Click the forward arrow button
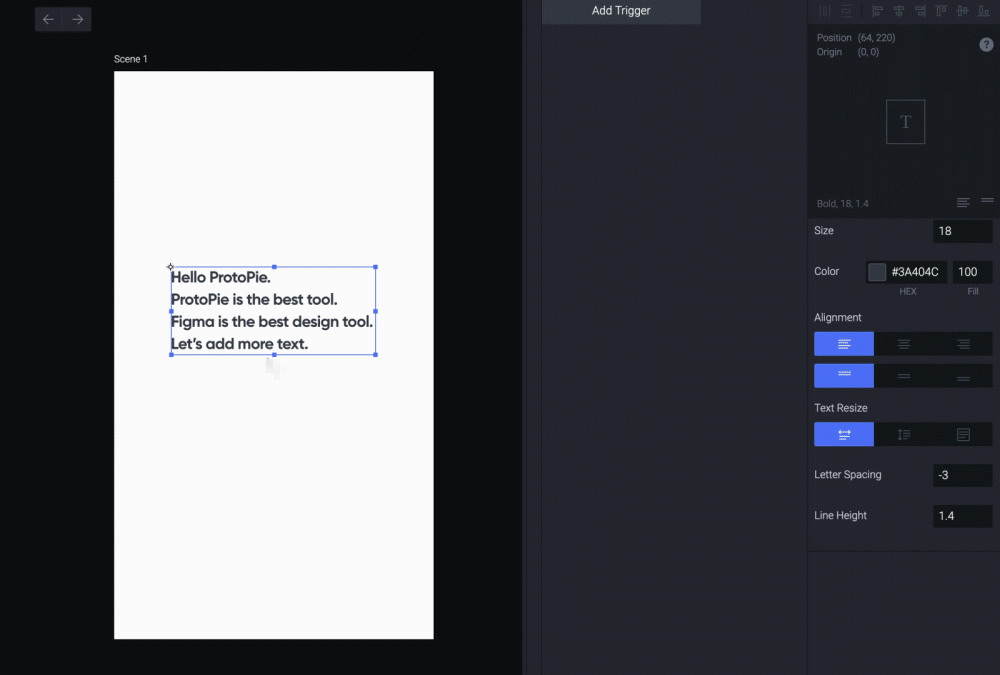The image size is (1000, 675). [77, 20]
